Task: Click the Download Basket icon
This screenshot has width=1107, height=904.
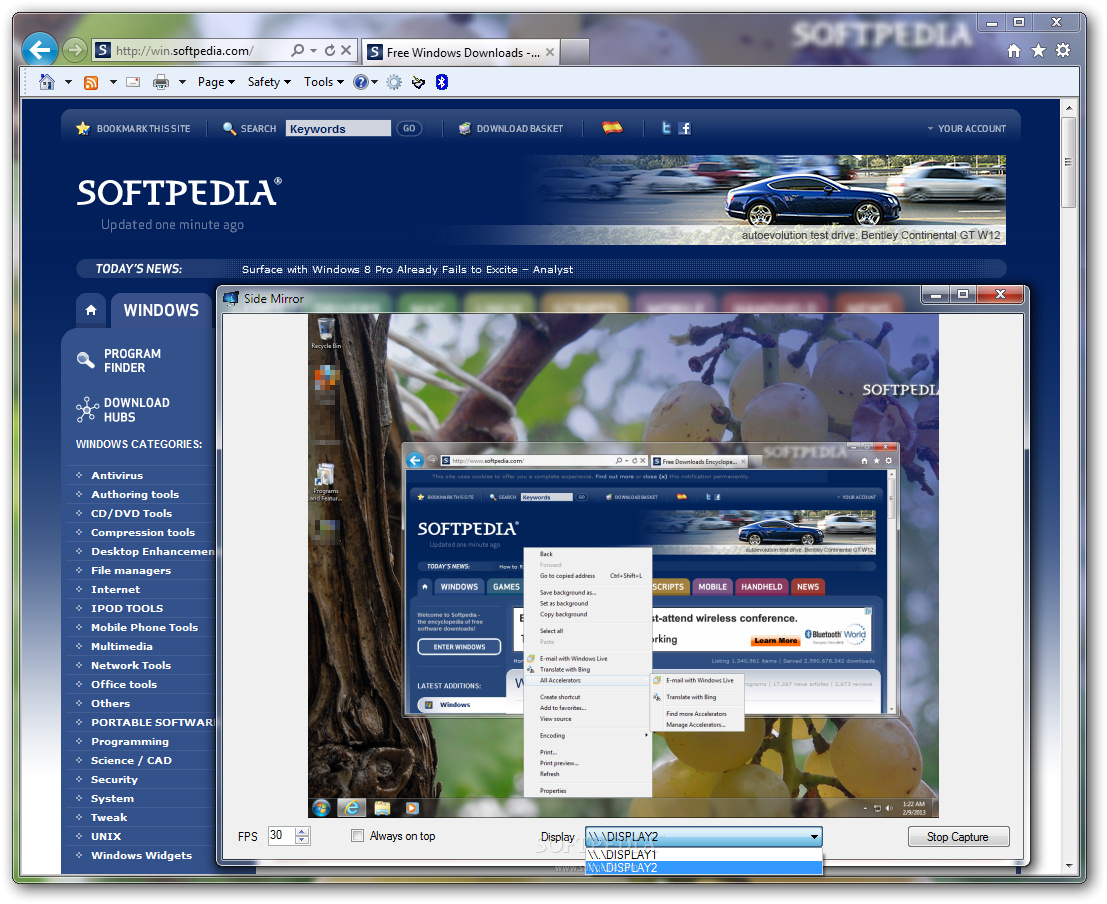Action: click(x=465, y=128)
